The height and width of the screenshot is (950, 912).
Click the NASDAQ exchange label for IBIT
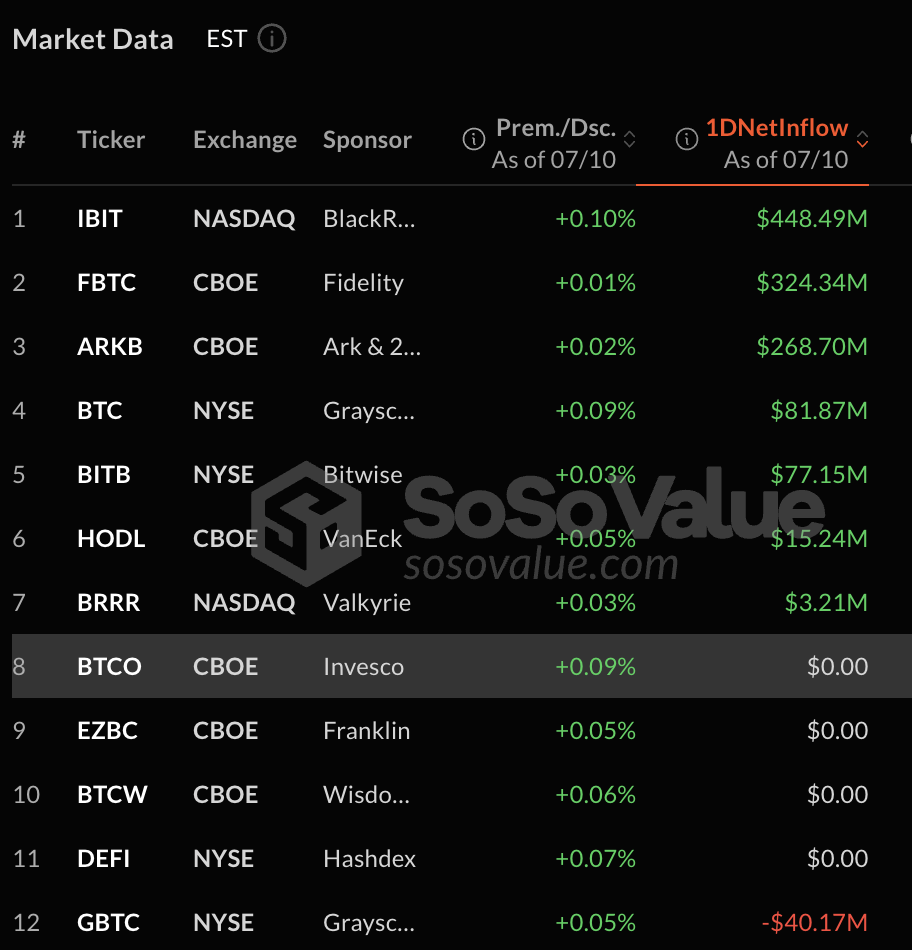click(244, 218)
